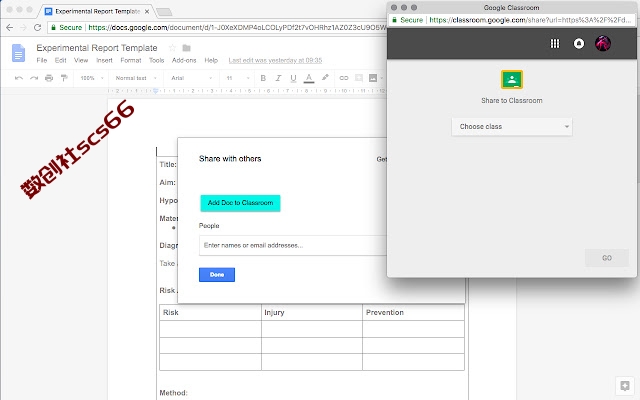640x400 pixels.
Task: Open Classroom apps menu icon
Action: point(555,43)
